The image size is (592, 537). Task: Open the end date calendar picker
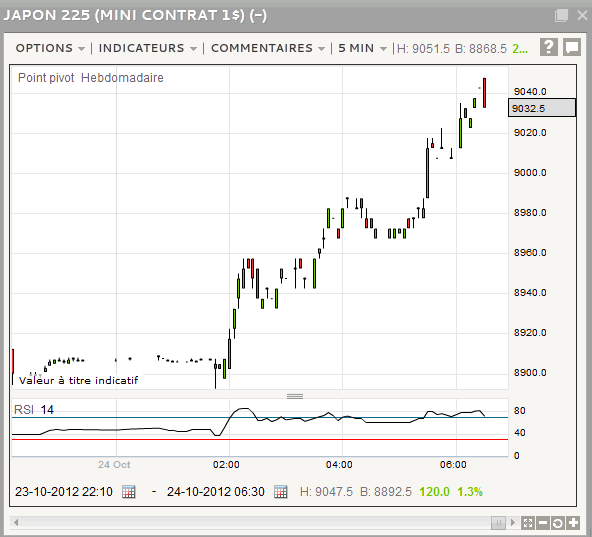[x=281, y=492]
